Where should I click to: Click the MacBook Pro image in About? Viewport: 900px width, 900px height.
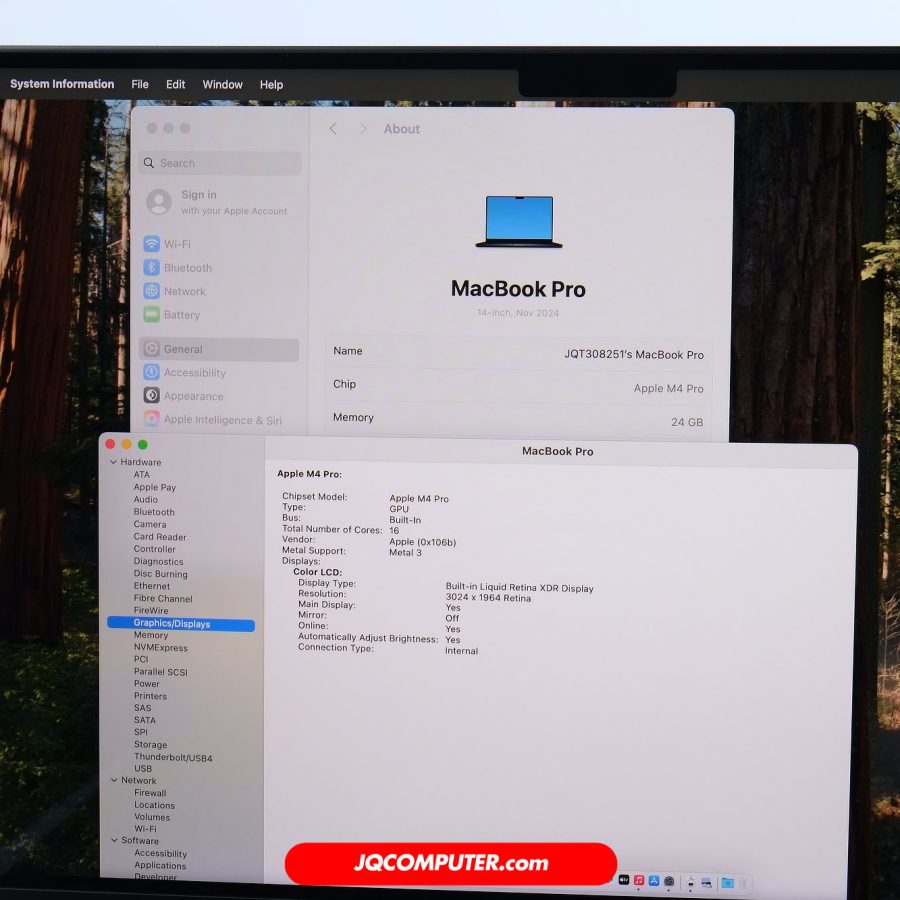pyautogui.click(x=519, y=222)
